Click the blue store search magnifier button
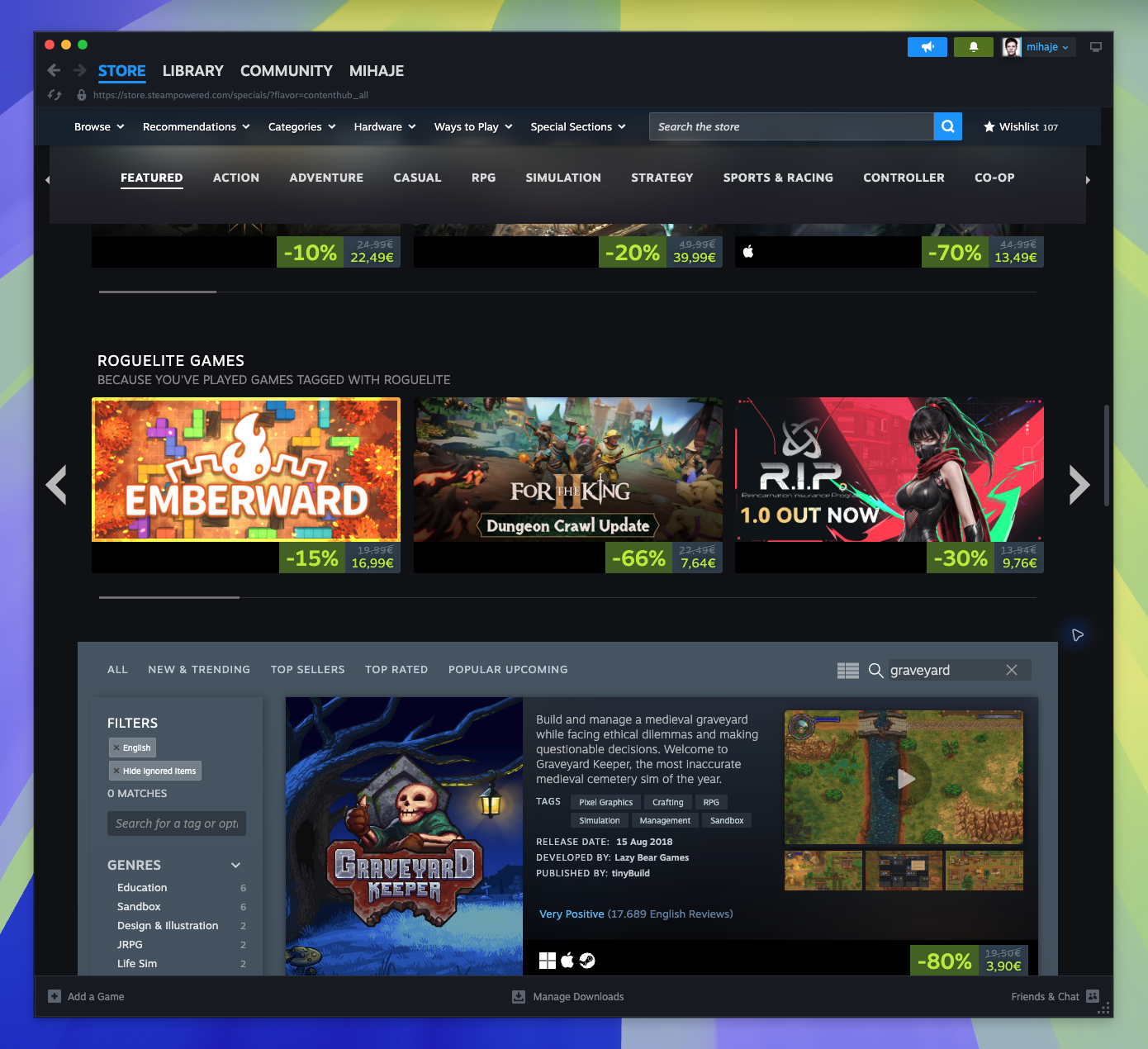1148x1049 pixels. [x=948, y=126]
